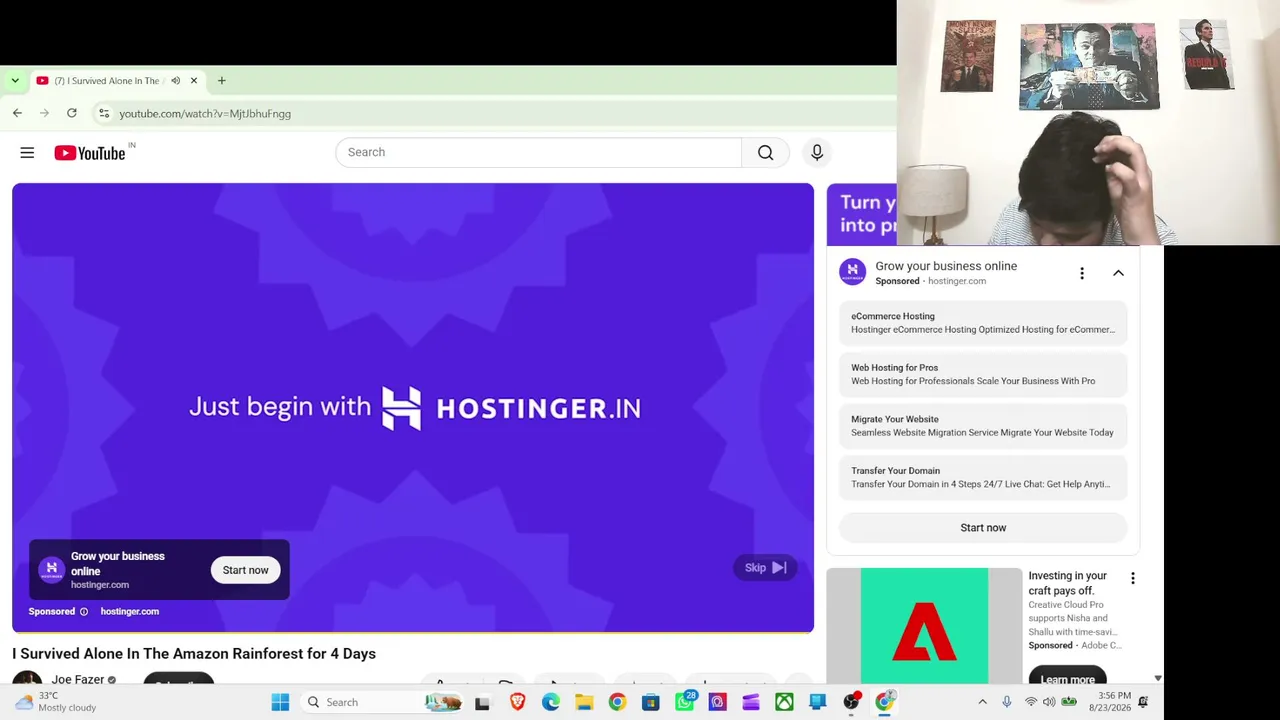Open Brave browser from the taskbar
The width and height of the screenshot is (1280, 720).
517,702
